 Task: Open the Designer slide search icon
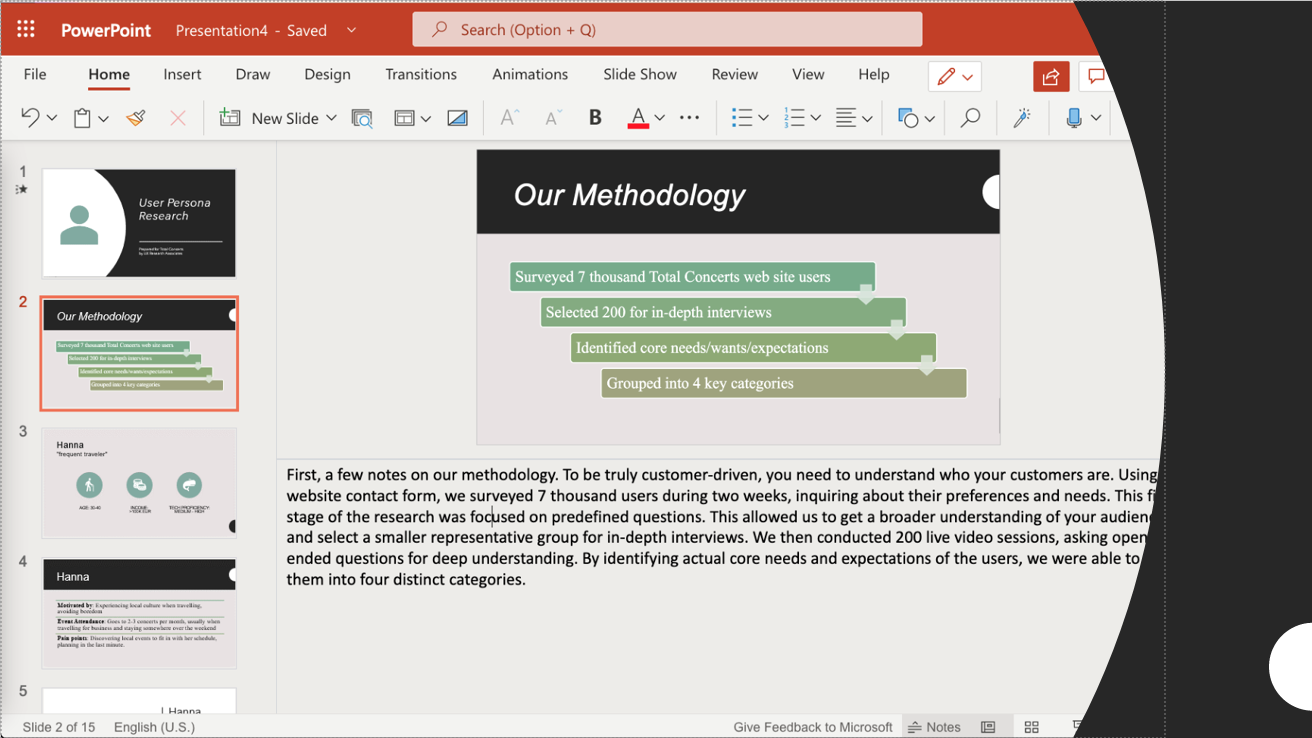click(362, 118)
